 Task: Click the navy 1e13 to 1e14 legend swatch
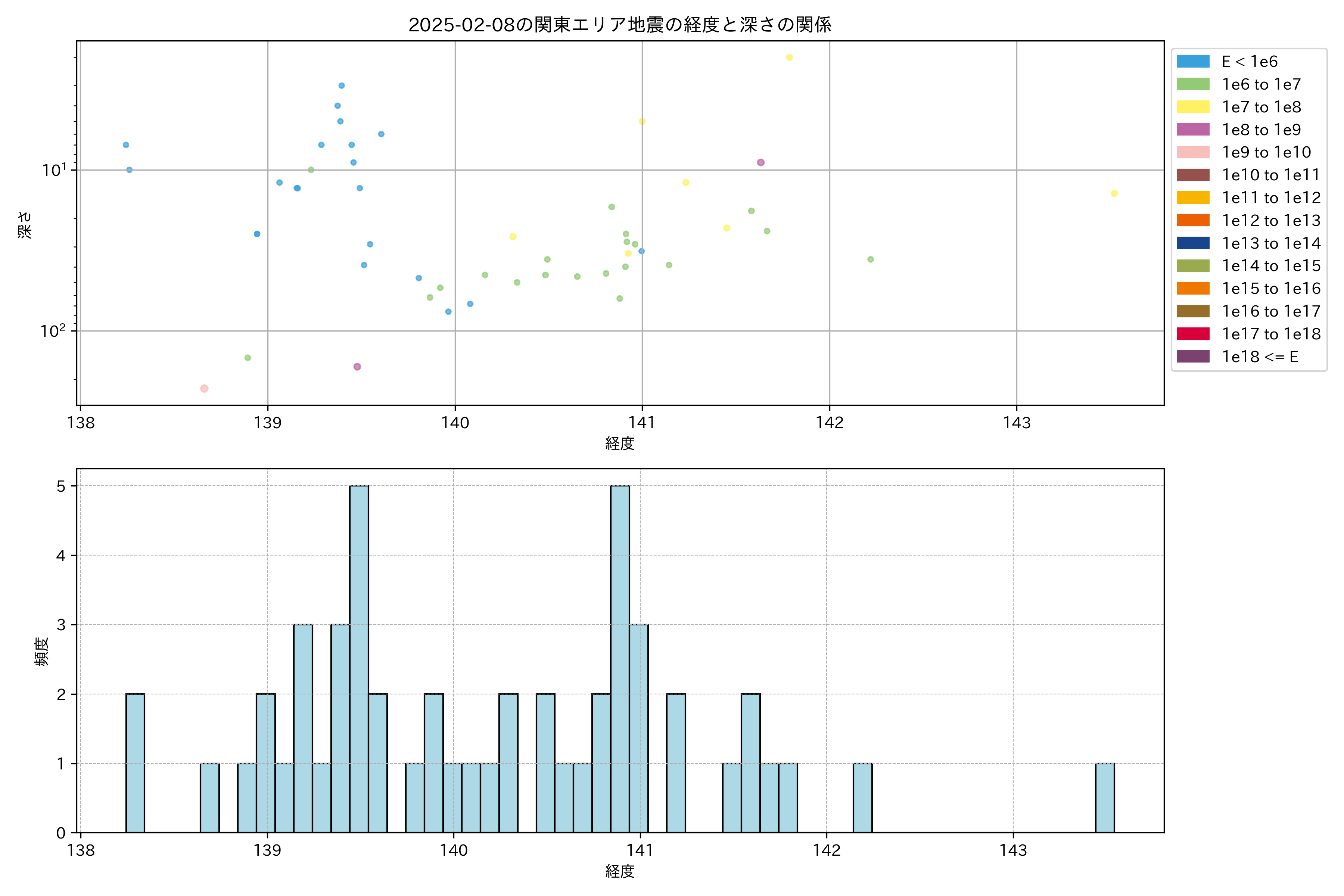click(1193, 243)
